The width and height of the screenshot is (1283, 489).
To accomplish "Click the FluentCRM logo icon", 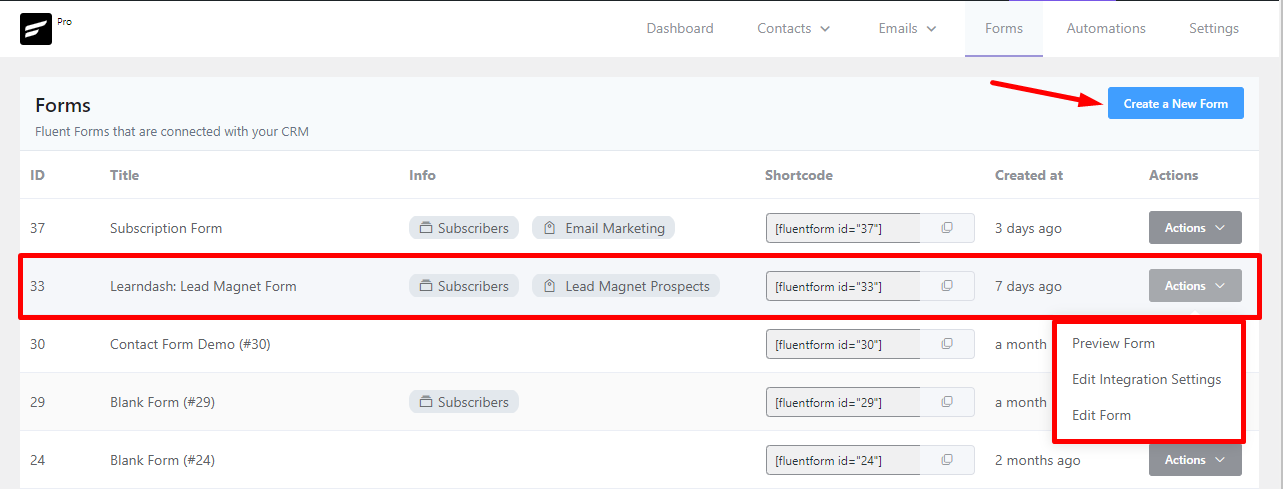I will 36,29.
